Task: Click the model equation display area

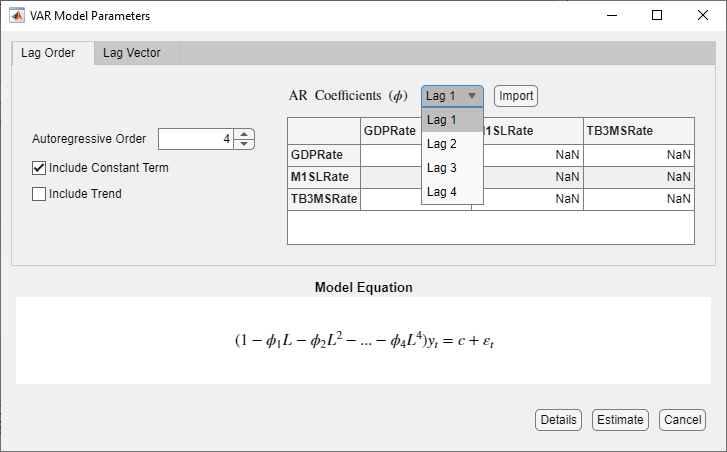Action: [364, 341]
